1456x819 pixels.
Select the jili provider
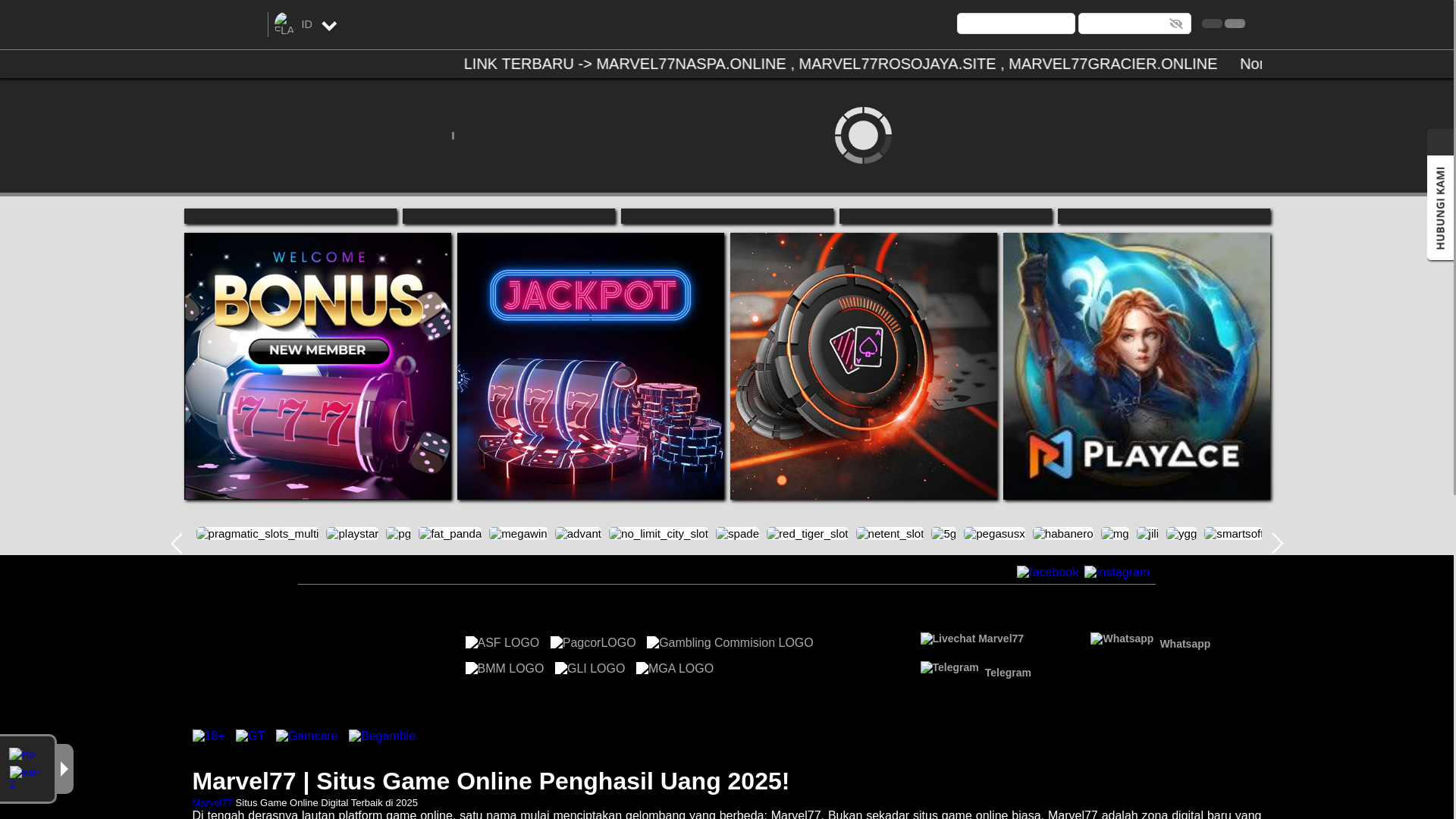click(1148, 534)
